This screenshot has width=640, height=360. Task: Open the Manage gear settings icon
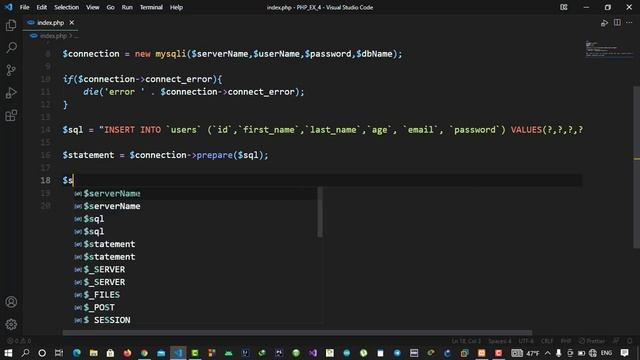11,324
